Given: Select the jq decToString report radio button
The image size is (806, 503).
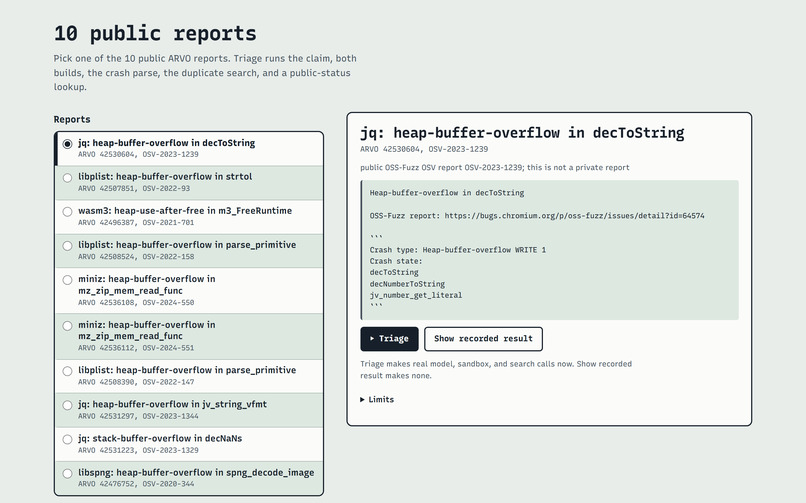Looking at the screenshot, I should click(x=67, y=144).
